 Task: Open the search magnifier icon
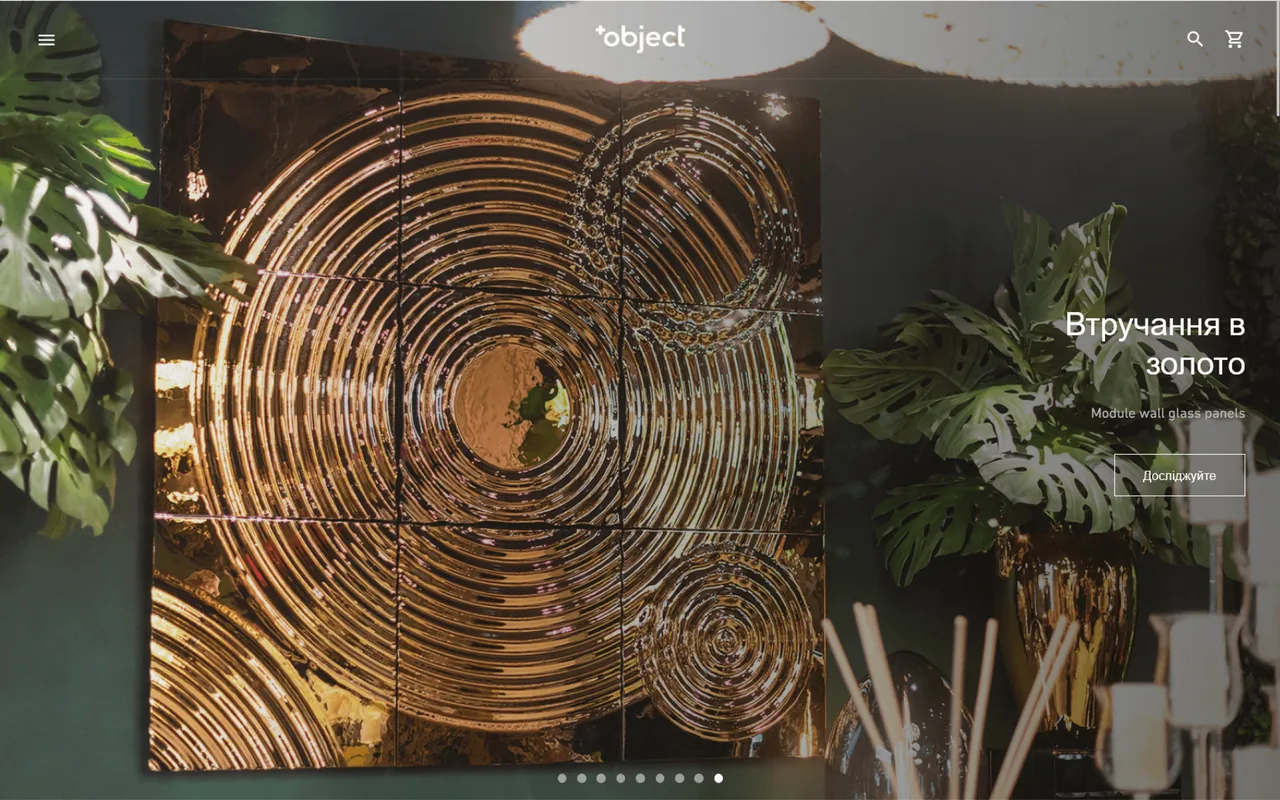click(x=1195, y=39)
